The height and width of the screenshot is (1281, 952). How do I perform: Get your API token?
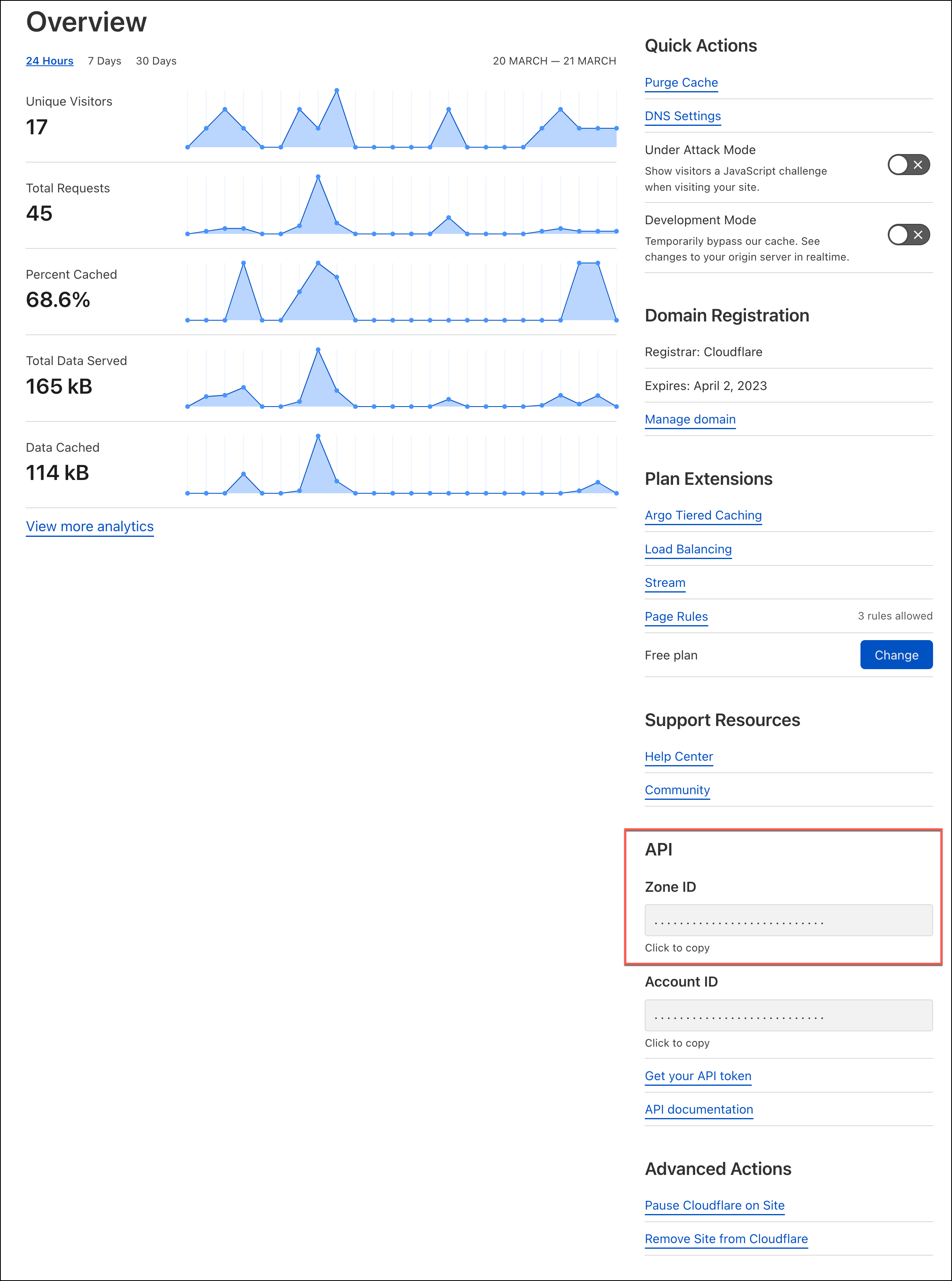(698, 1076)
